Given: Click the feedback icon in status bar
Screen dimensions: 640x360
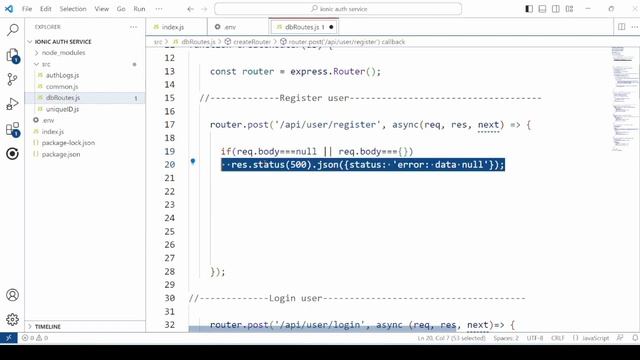Looking at the screenshot, I should pos(620,338).
